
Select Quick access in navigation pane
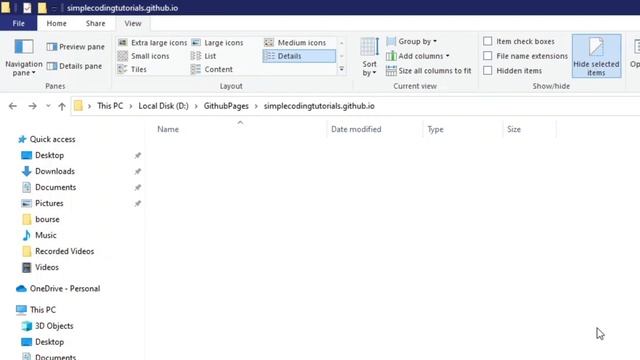pyautogui.click(x=47, y=139)
